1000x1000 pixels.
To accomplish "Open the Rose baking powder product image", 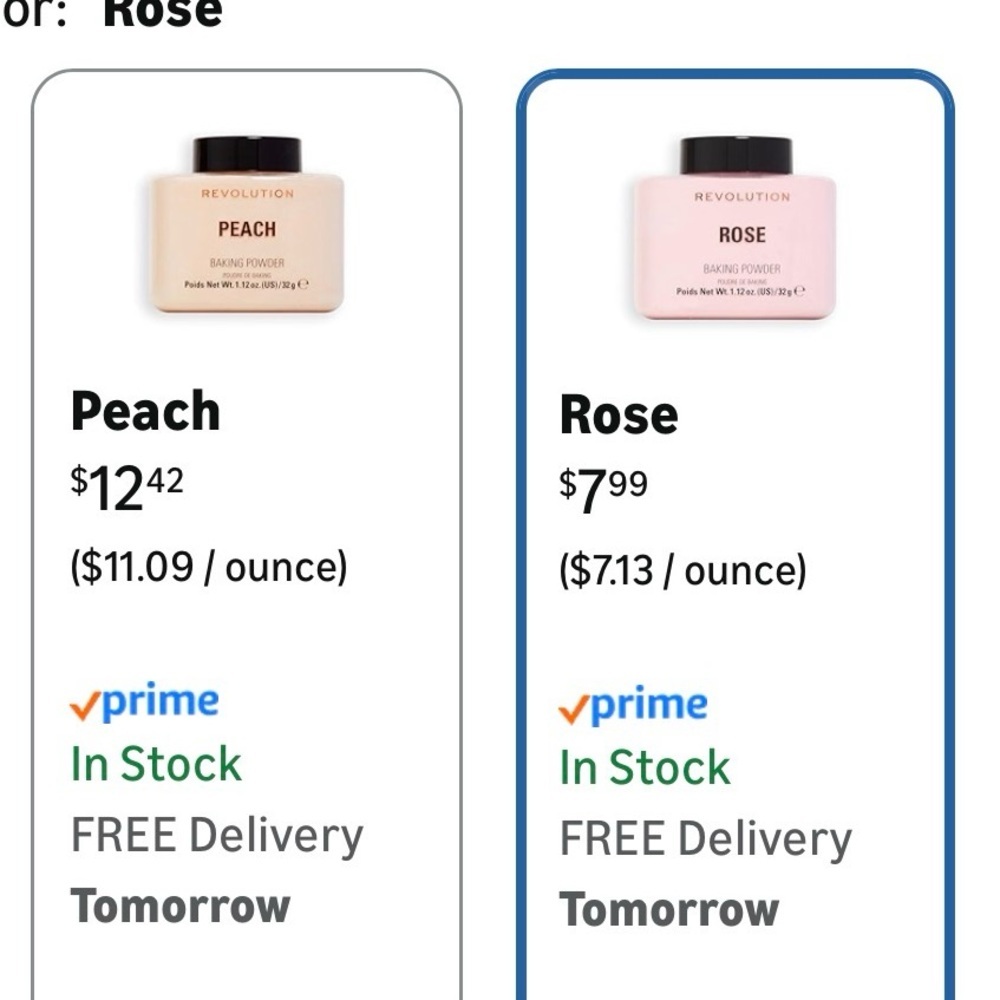I will coord(737,230).
